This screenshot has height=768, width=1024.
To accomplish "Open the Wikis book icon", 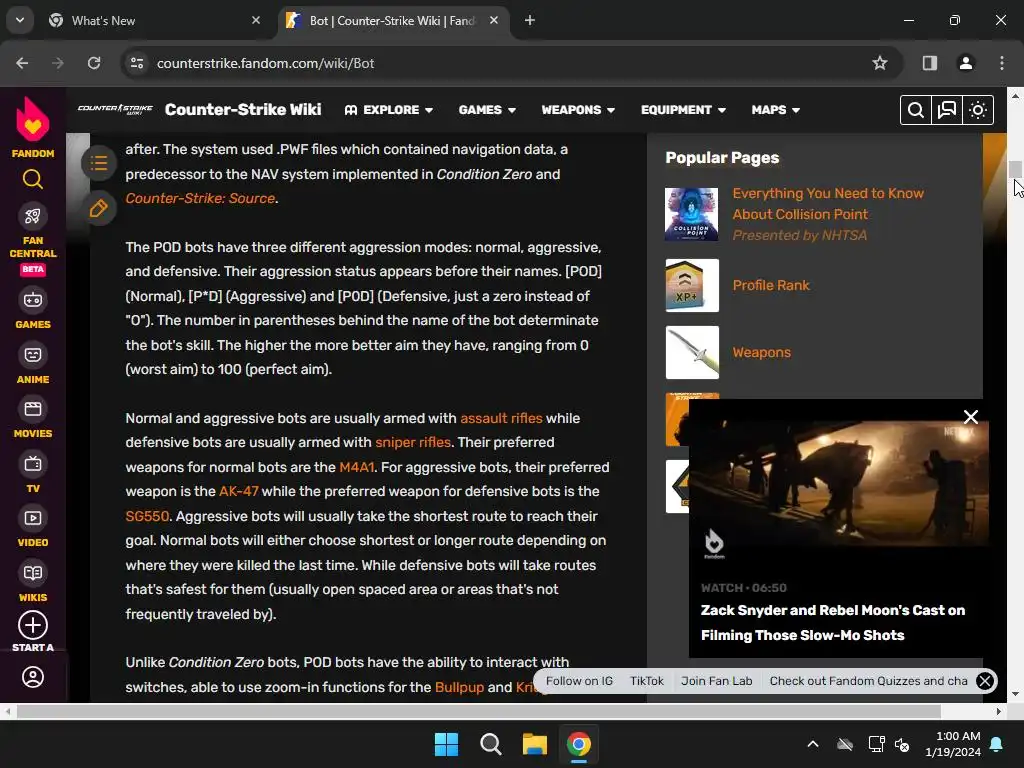I will click(x=33, y=573).
